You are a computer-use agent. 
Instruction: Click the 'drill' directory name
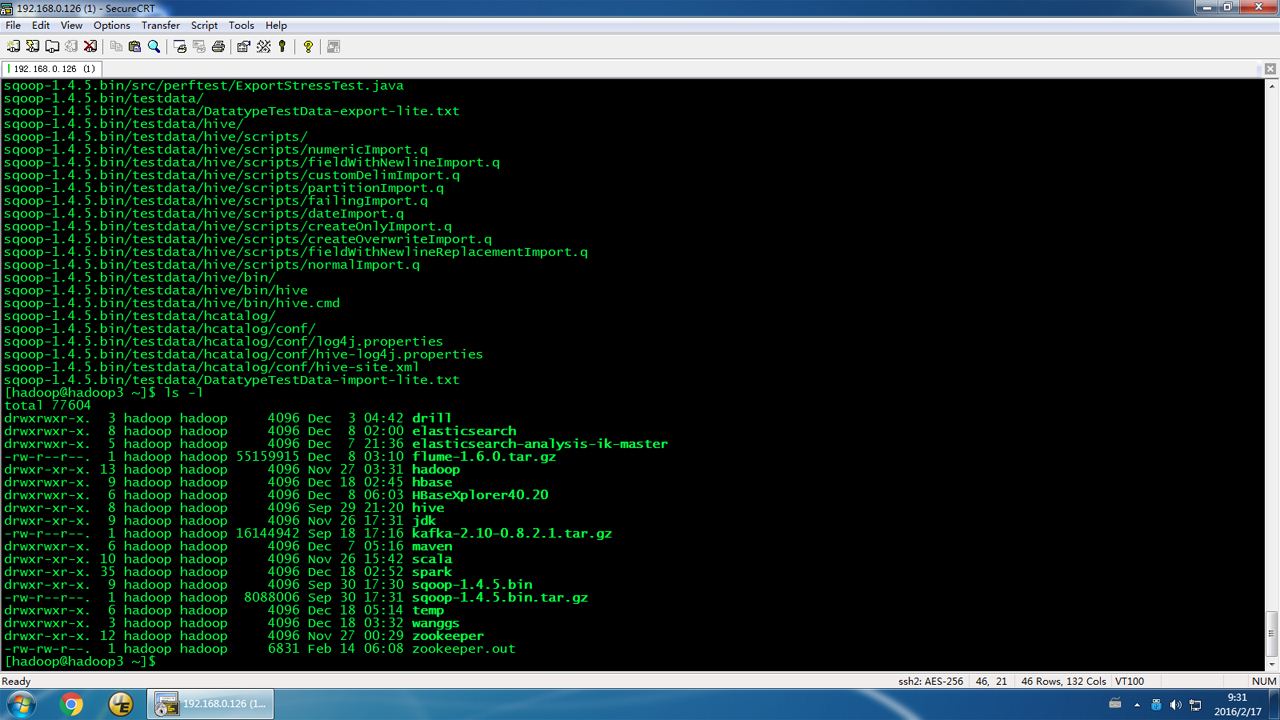point(432,419)
